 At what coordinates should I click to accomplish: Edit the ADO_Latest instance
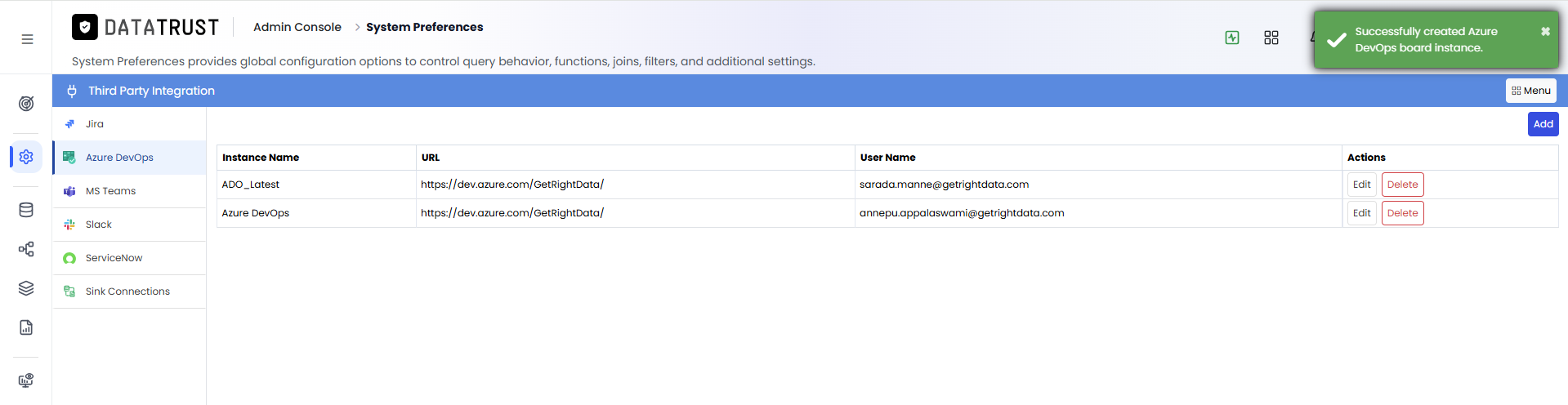coord(1361,185)
